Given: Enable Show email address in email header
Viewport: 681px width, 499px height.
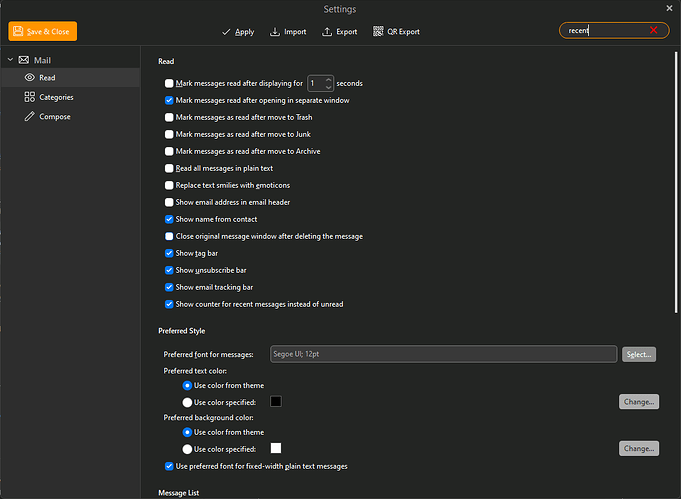Looking at the screenshot, I should [x=169, y=202].
